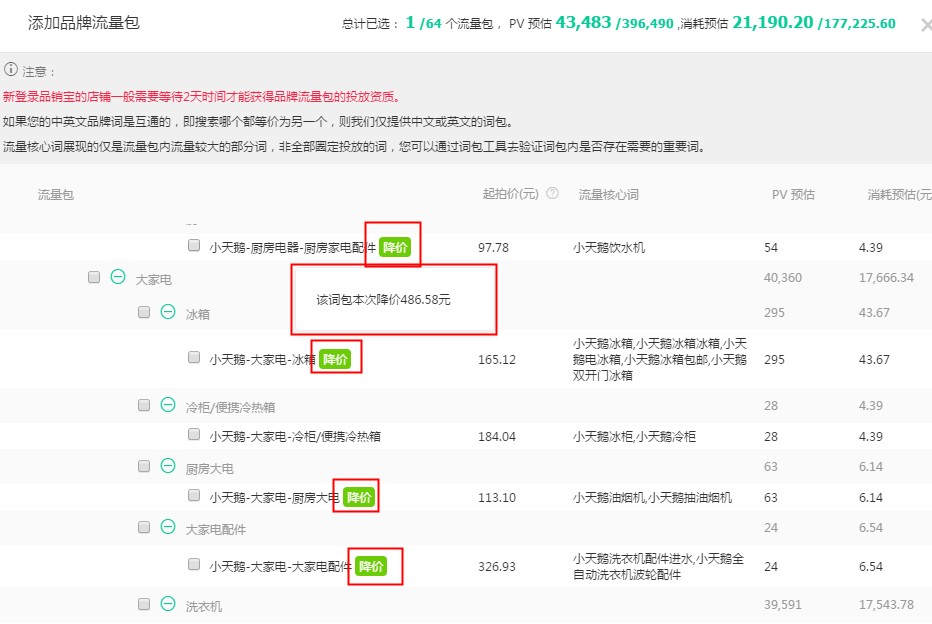932x624 pixels.
Task: Click the price 326.93
Action: (497, 566)
